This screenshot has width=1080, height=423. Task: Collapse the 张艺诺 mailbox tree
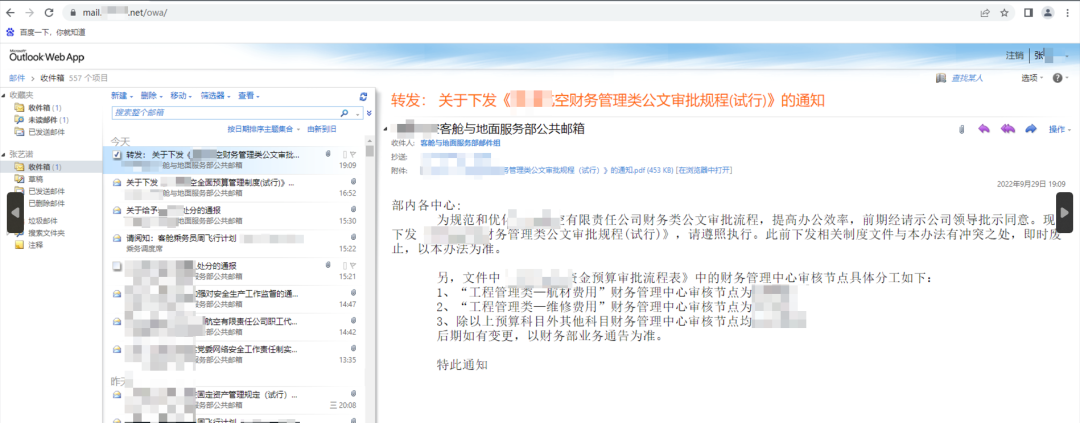coord(4,154)
